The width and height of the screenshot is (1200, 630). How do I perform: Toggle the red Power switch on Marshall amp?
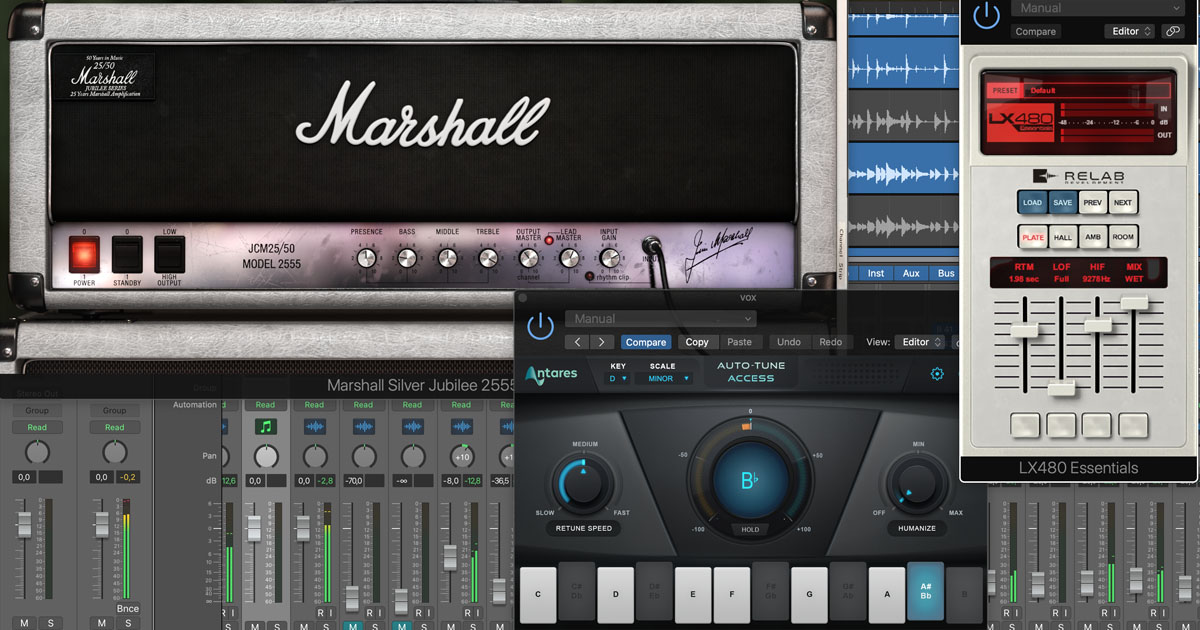pos(84,255)
